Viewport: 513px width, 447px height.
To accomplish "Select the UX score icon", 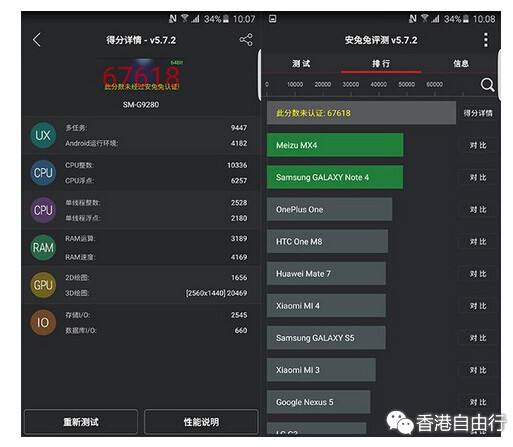I will coord(43,135).
